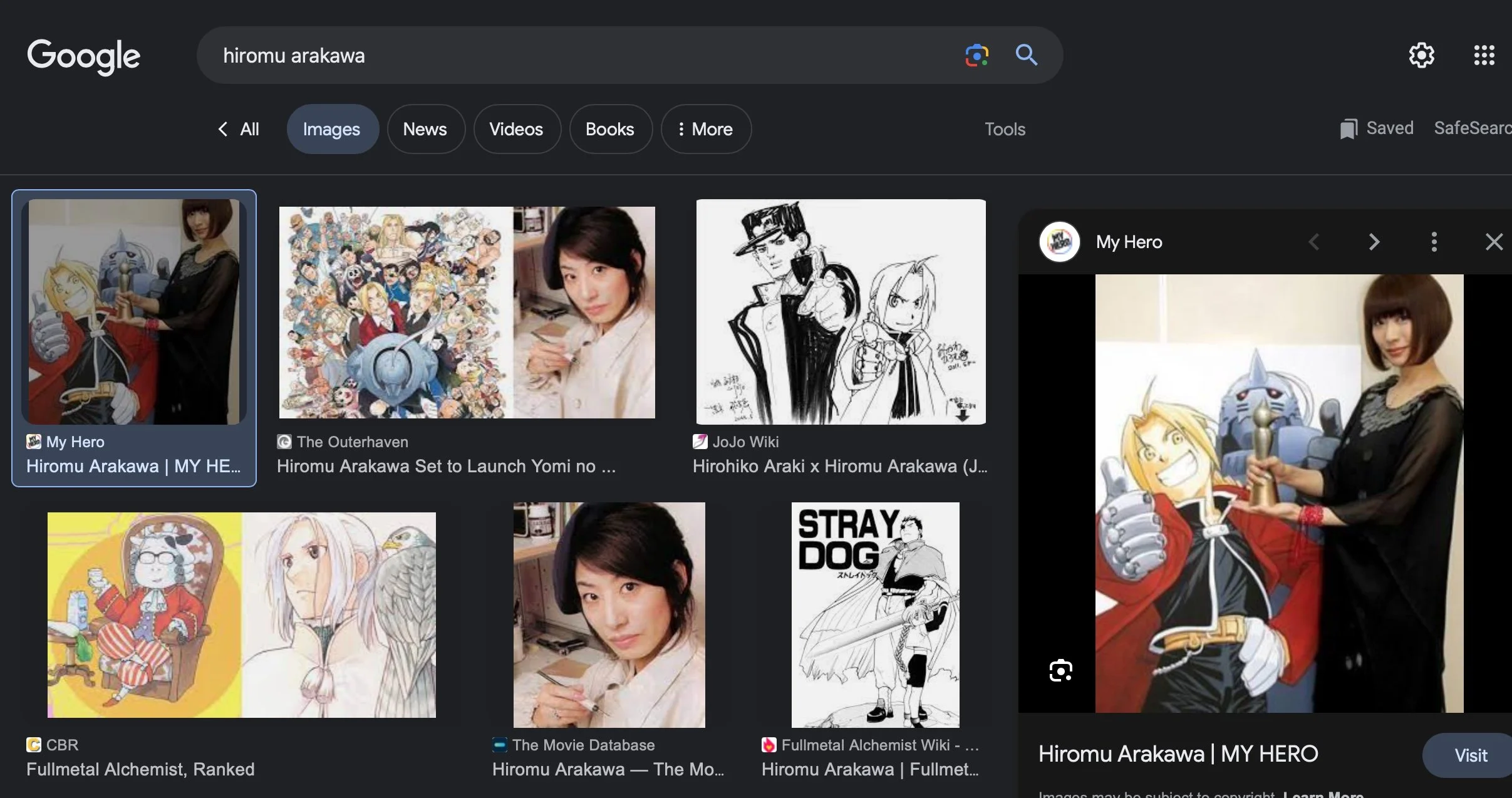Click the Visit button
Viewport: 1512px width, 798px height.
[x=1470, y=755]
